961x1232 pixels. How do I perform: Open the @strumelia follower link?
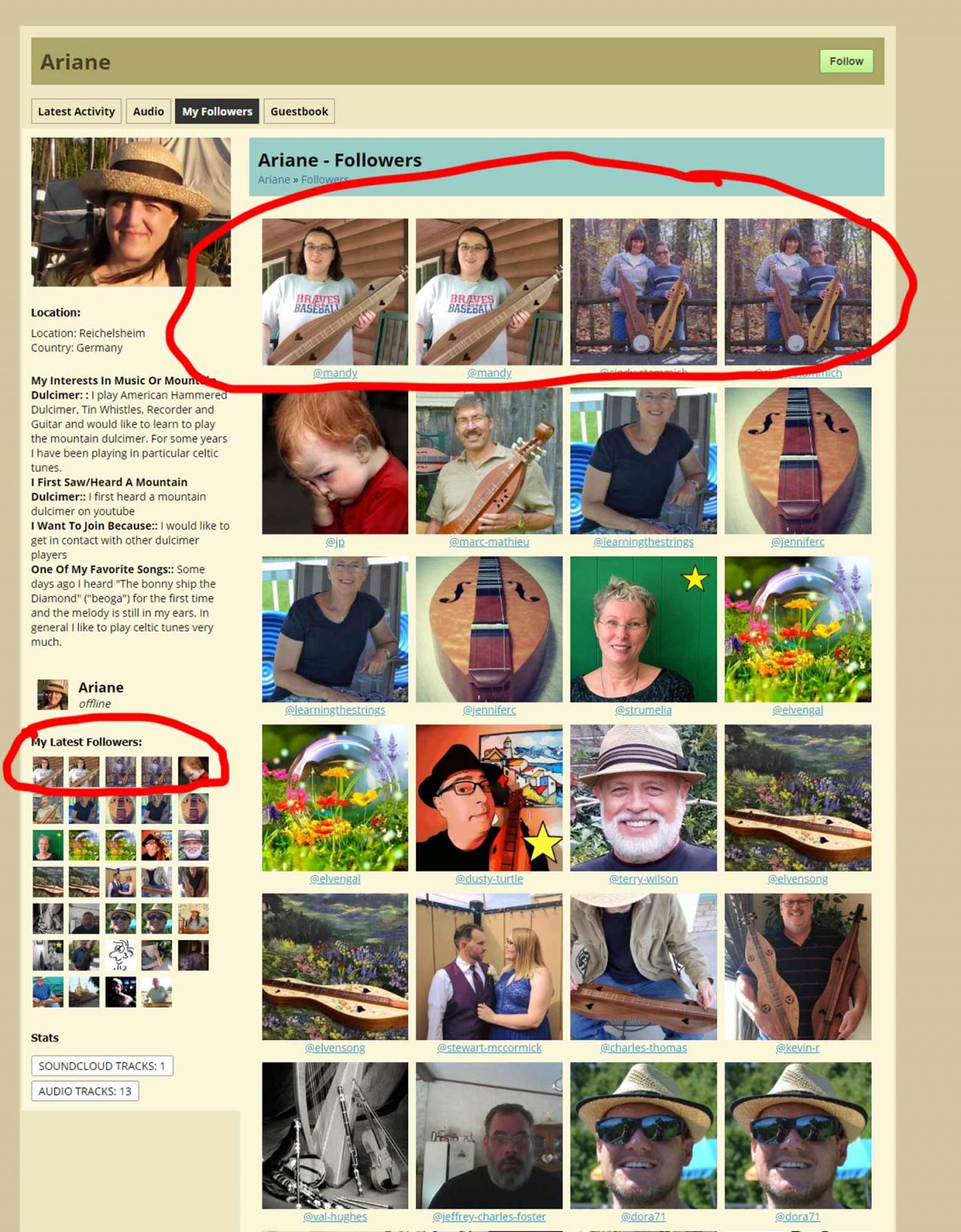(x=643, y=709)
